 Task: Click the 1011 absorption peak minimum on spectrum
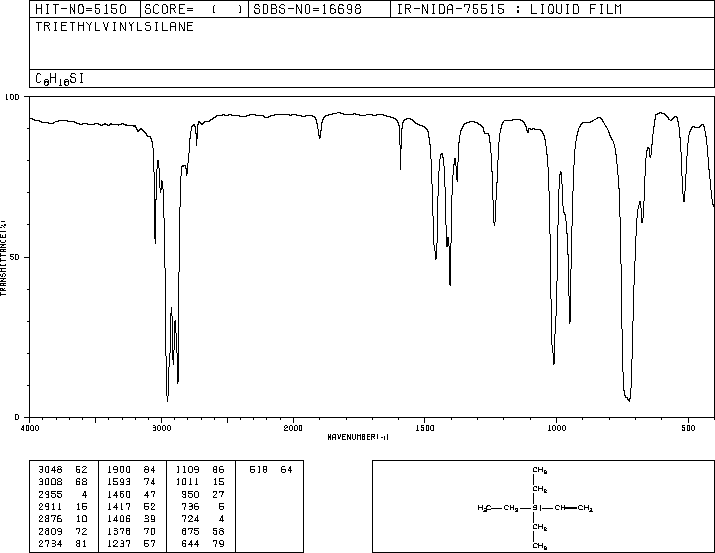554,363
